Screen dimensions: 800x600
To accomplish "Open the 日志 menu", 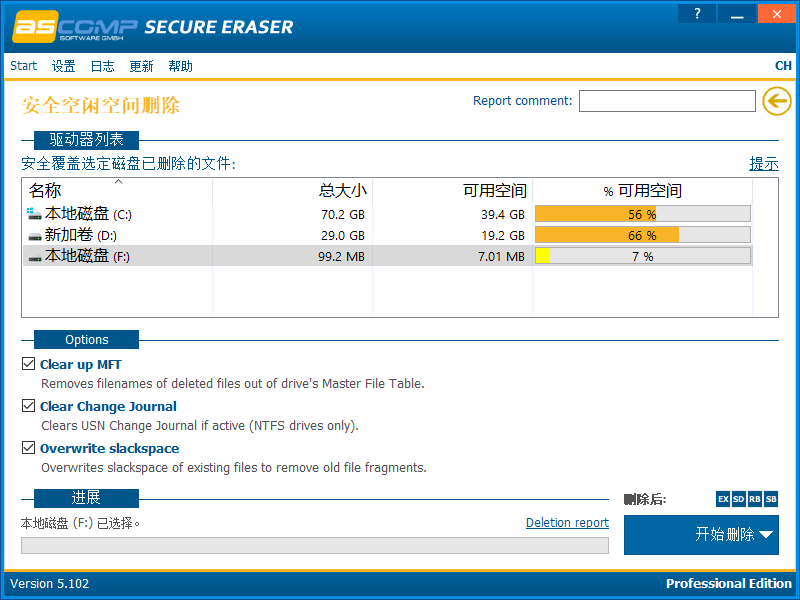I will coord(102,66).
